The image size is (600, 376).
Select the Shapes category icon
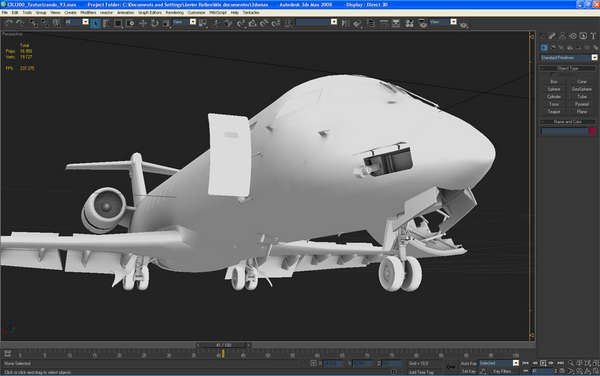[553, 47]
